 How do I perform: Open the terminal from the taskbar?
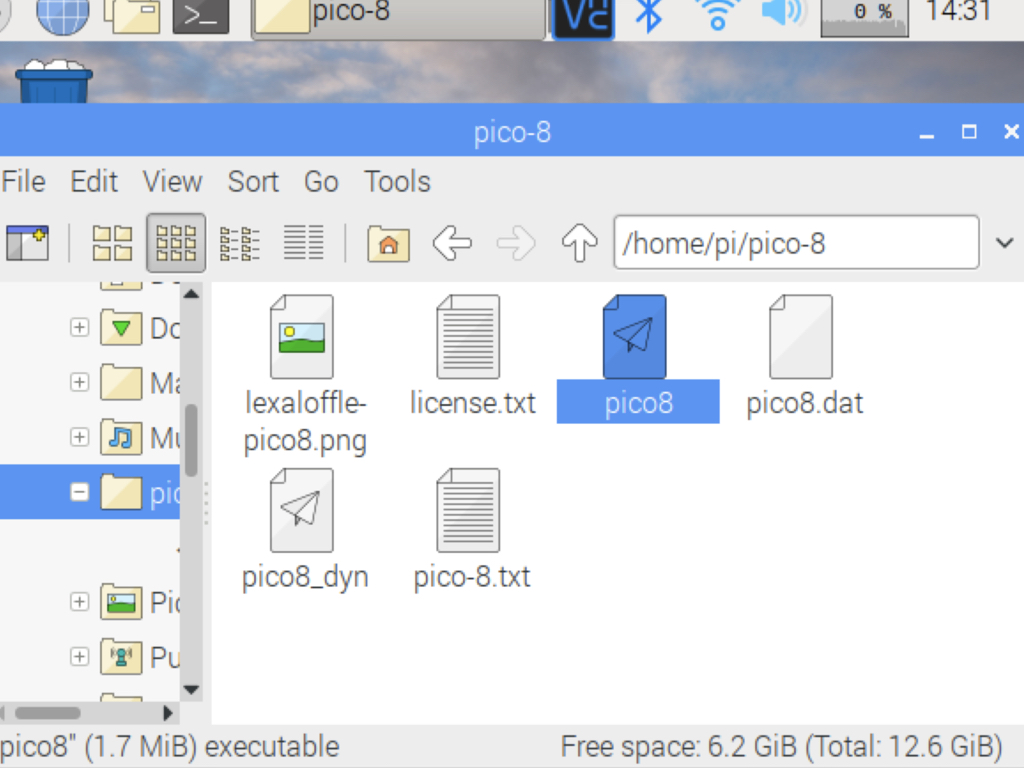200,16
